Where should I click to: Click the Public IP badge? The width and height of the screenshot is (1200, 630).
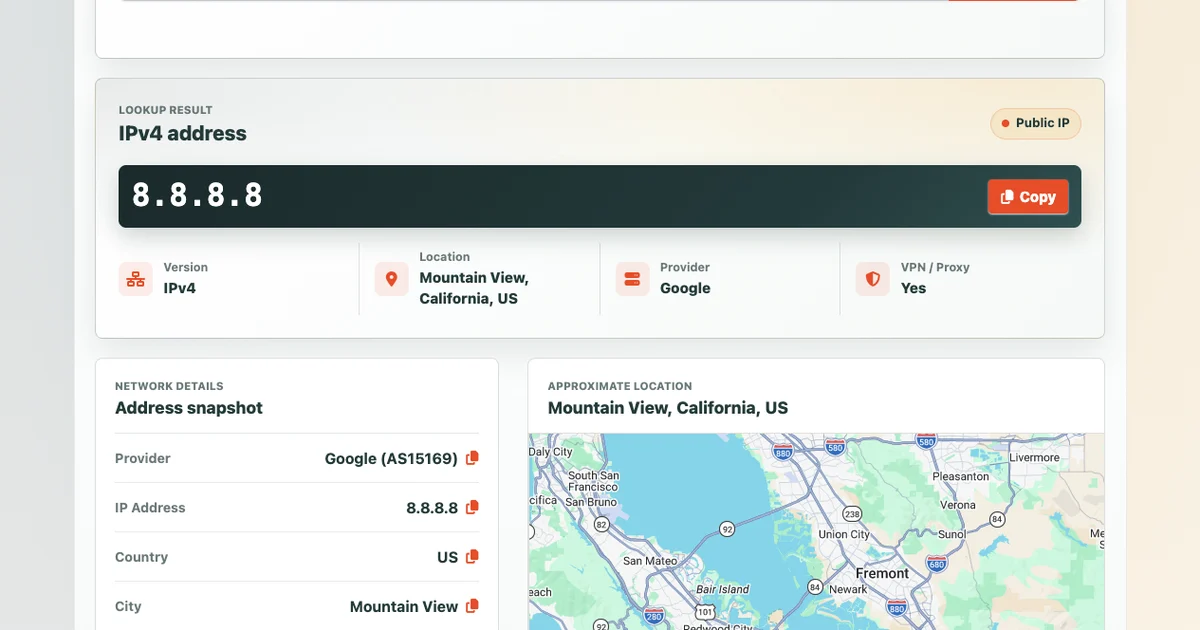pos(1035,123)
